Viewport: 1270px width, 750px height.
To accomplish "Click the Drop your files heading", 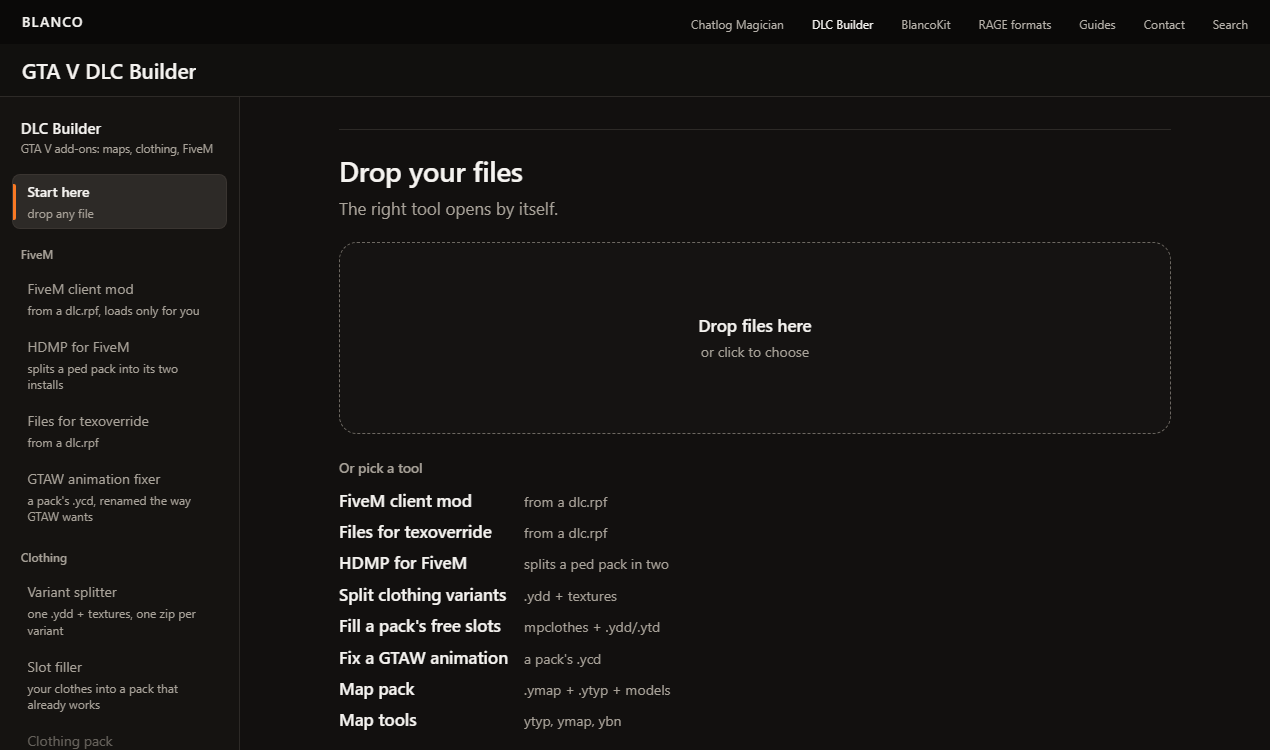I will pos(431,173).
